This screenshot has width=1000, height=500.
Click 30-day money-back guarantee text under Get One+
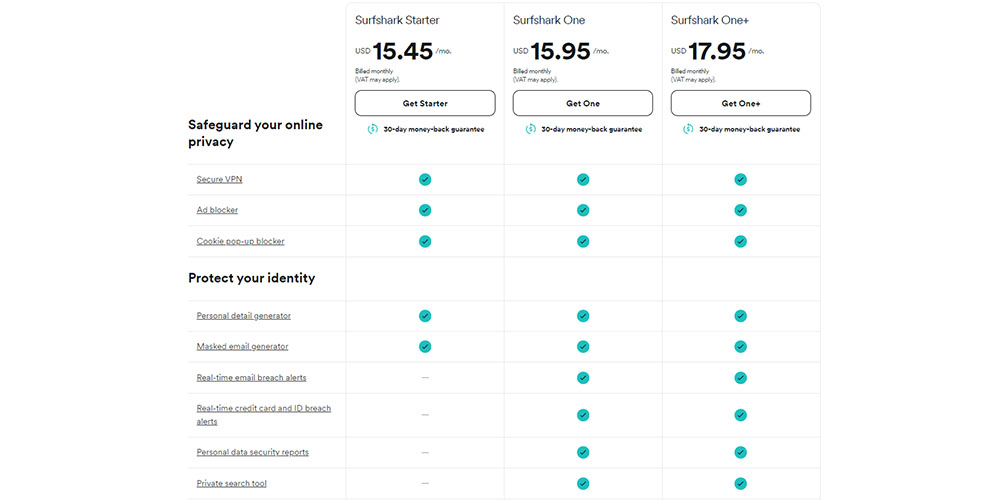tap(749, 129)
